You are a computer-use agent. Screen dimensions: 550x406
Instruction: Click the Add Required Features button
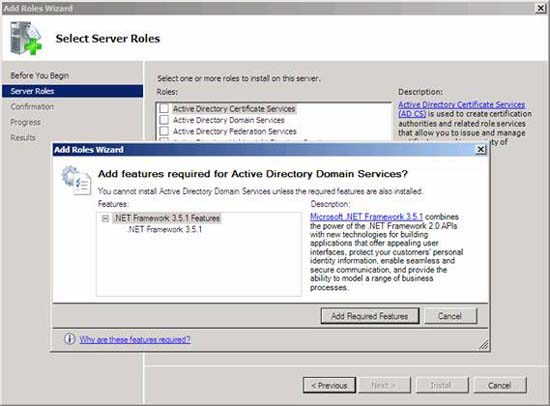pyautogui.click(x=370, y=316)
